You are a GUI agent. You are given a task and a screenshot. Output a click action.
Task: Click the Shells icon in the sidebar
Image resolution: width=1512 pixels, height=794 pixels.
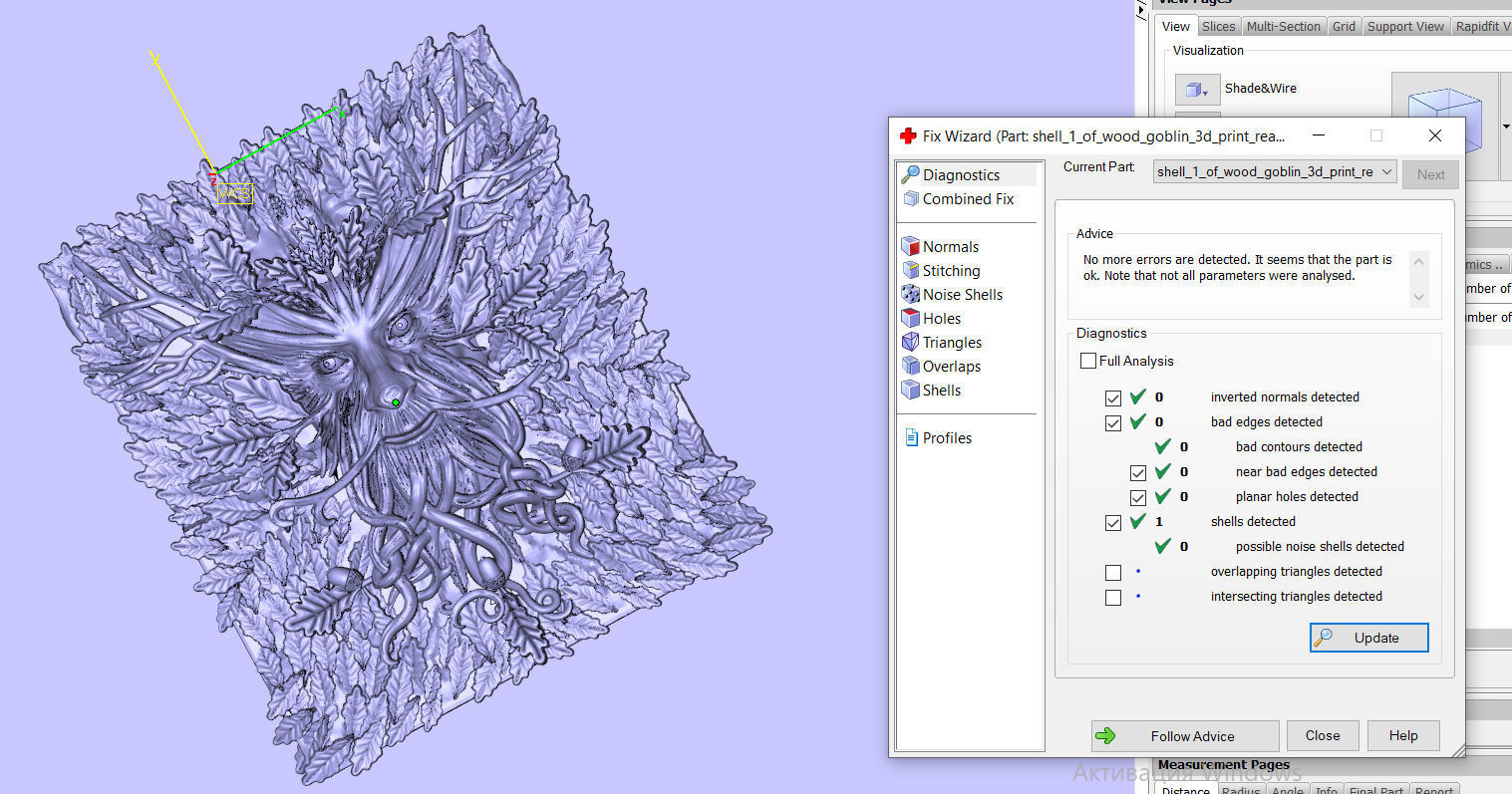(910, 390)
